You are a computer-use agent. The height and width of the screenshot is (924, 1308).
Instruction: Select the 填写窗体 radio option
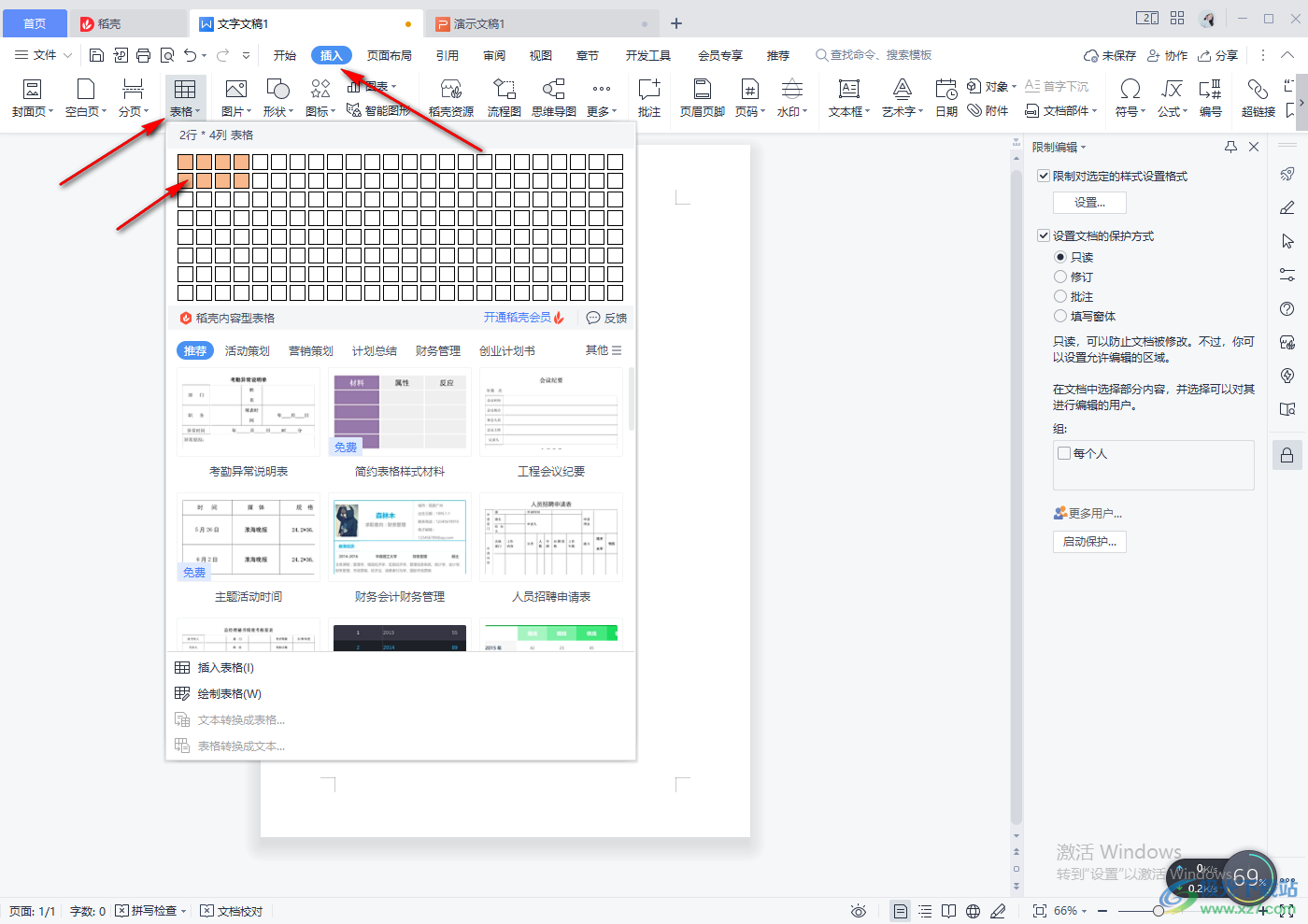coord(1060,316)
